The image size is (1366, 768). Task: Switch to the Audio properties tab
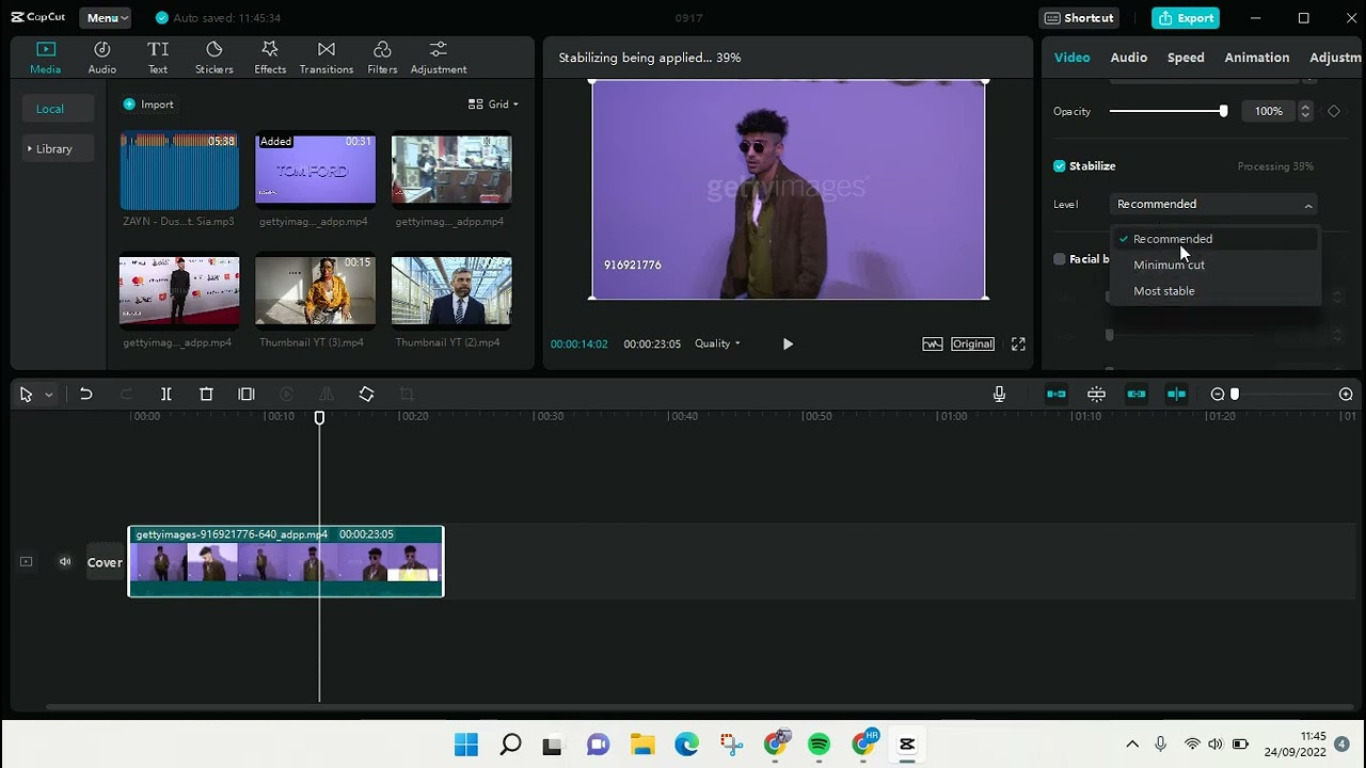click(x=1129, y=57)
